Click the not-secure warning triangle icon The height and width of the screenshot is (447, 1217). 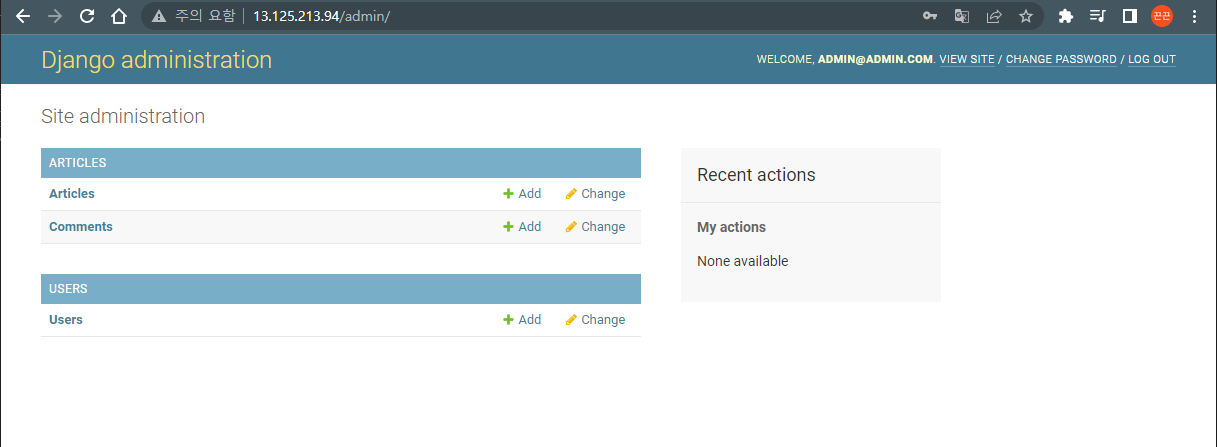[159, 16]
